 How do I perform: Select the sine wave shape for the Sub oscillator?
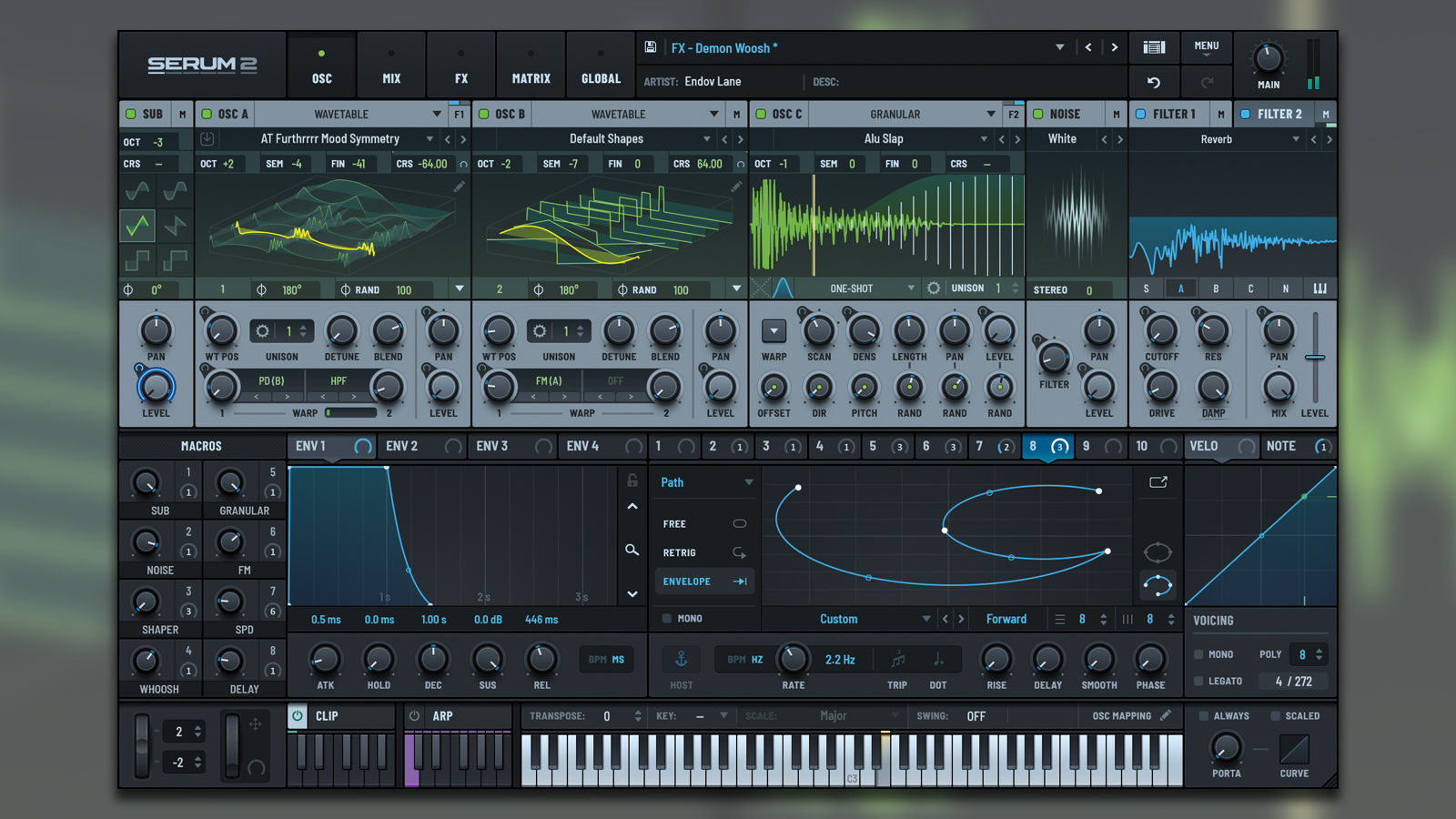[137, 191]
